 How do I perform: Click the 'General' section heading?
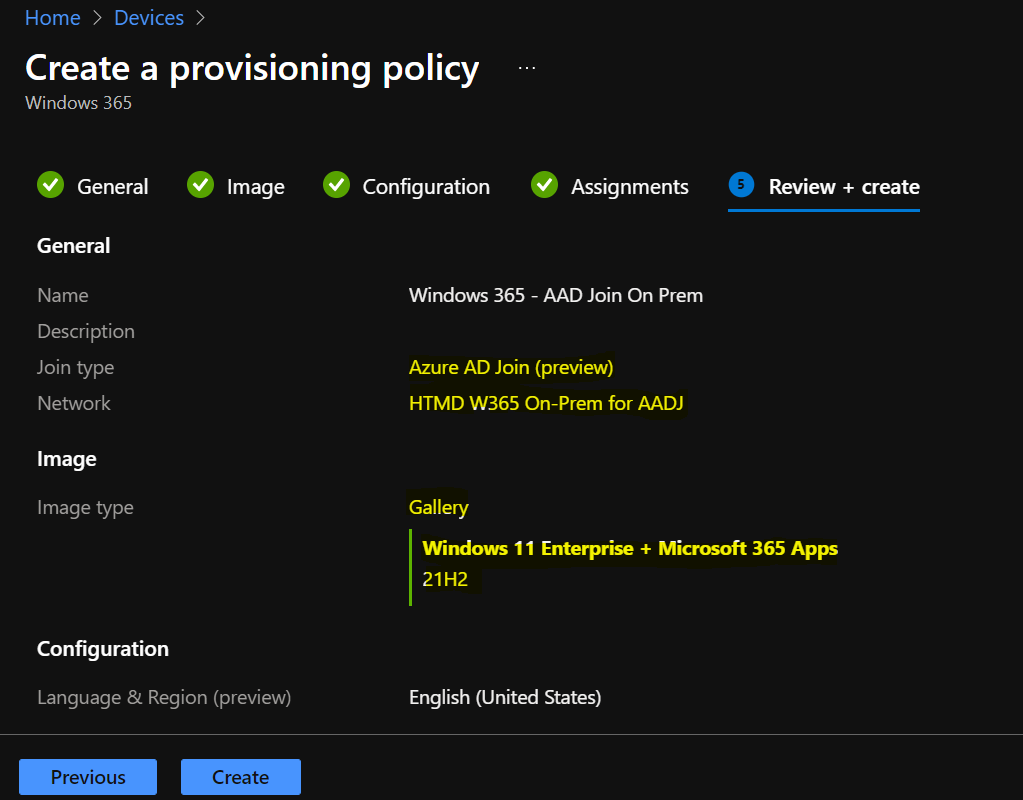tap(74, 245)
